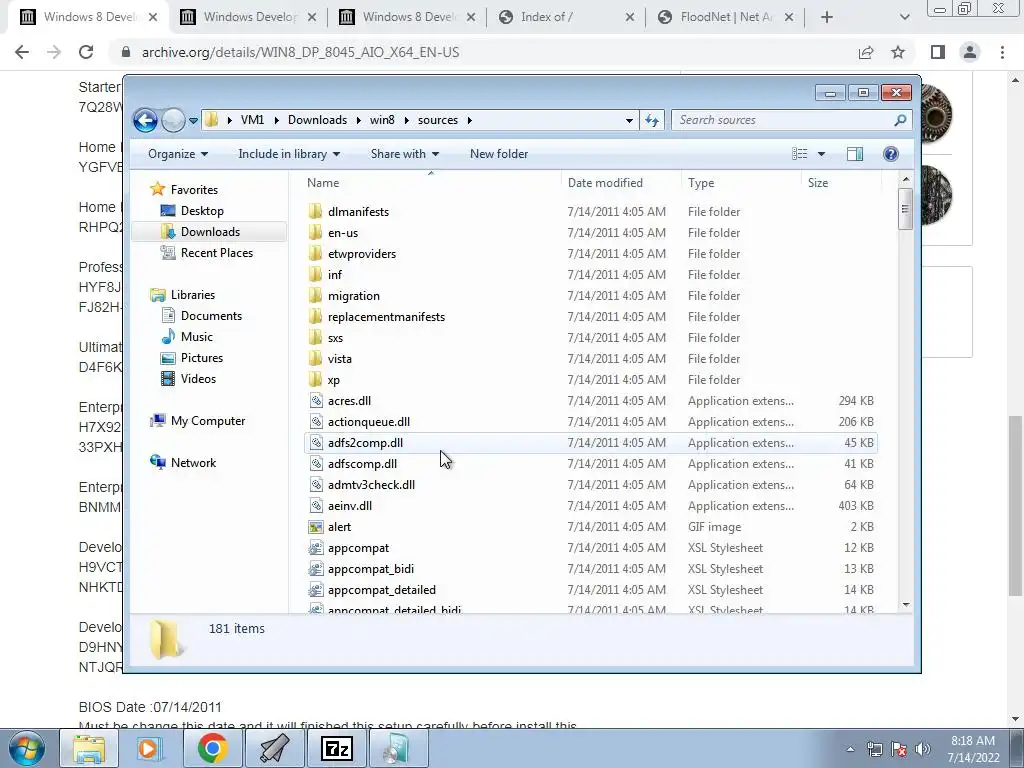1024x768 pixels.
Task: Open the Include in library menu
Action: [x=289, y=154]
